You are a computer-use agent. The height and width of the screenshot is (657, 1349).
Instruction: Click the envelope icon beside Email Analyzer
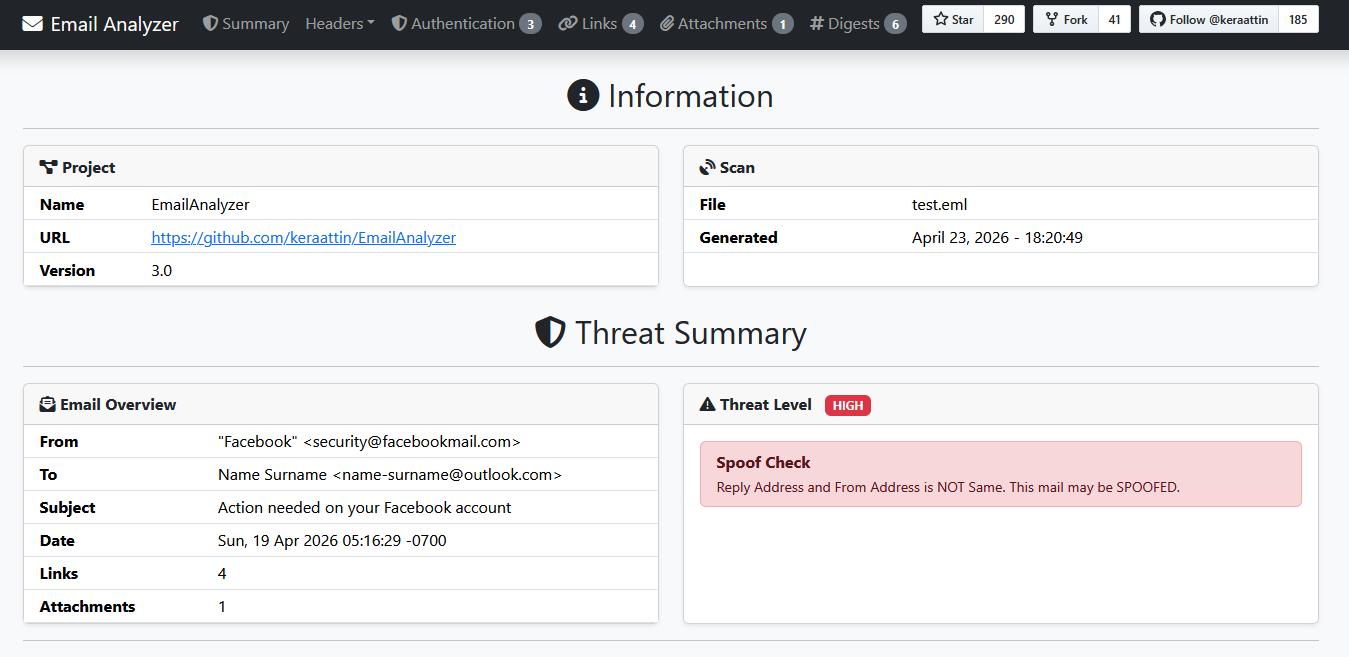(x=33, y=24)
